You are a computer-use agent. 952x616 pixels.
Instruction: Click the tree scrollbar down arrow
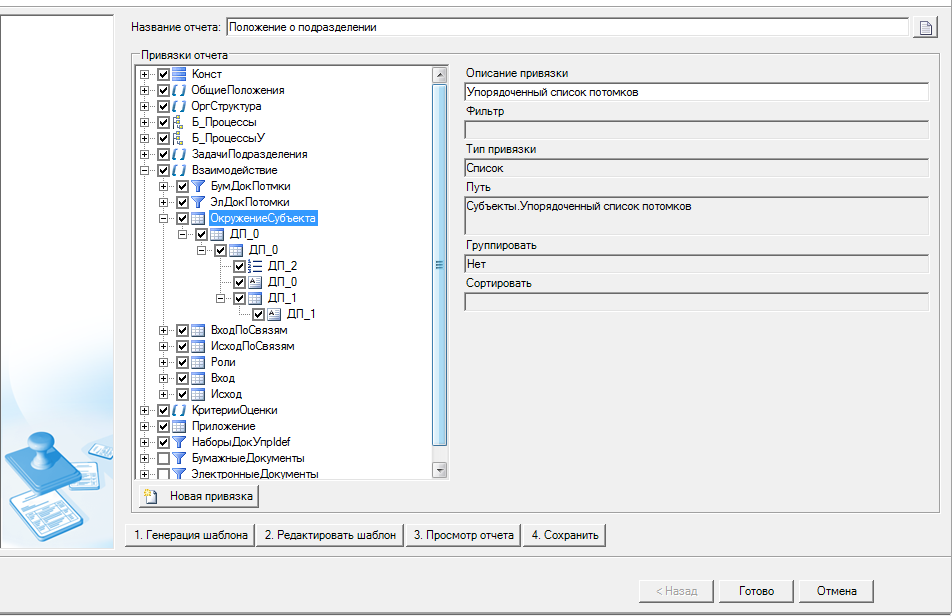tap(438, 469)
